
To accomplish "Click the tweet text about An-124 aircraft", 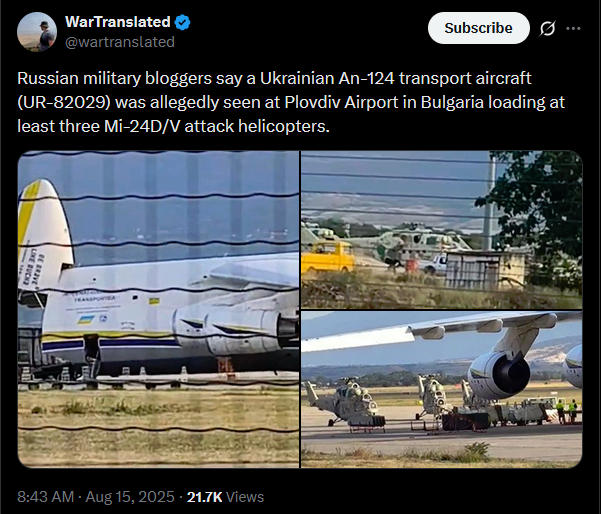I will point(291,102).
